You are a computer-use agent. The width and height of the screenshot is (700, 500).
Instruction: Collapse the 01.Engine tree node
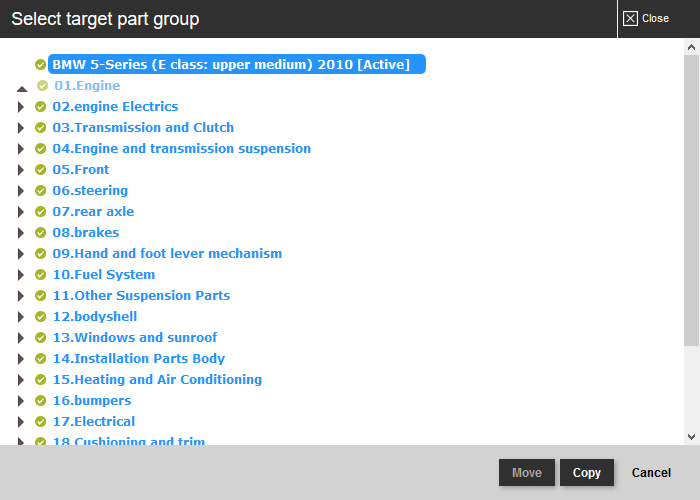point(22,89)
